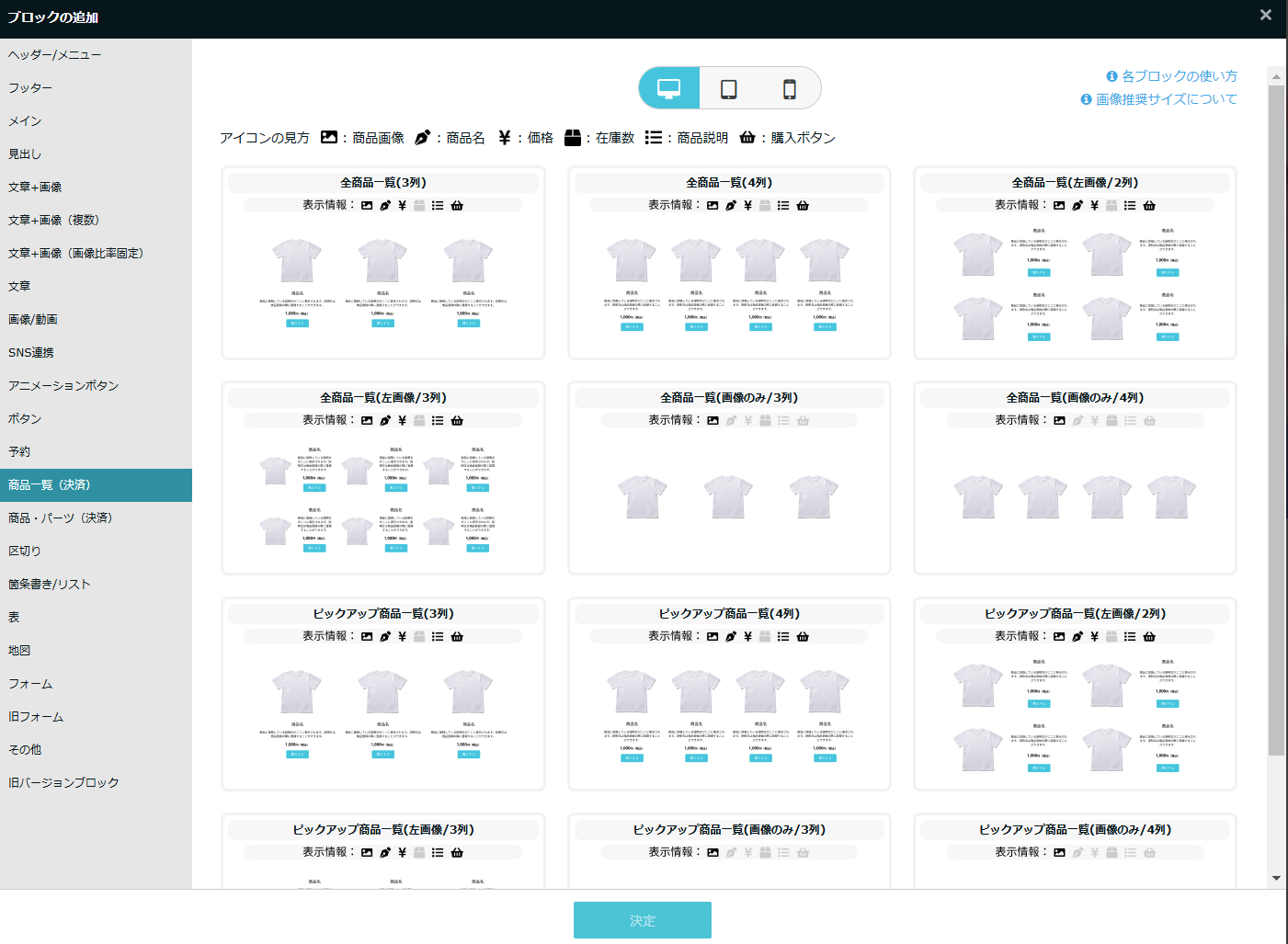Click the image icon in 全商品一覧(3列) card
The width and height of the screenshot is (1288, 944).
(x=367, y=206)
